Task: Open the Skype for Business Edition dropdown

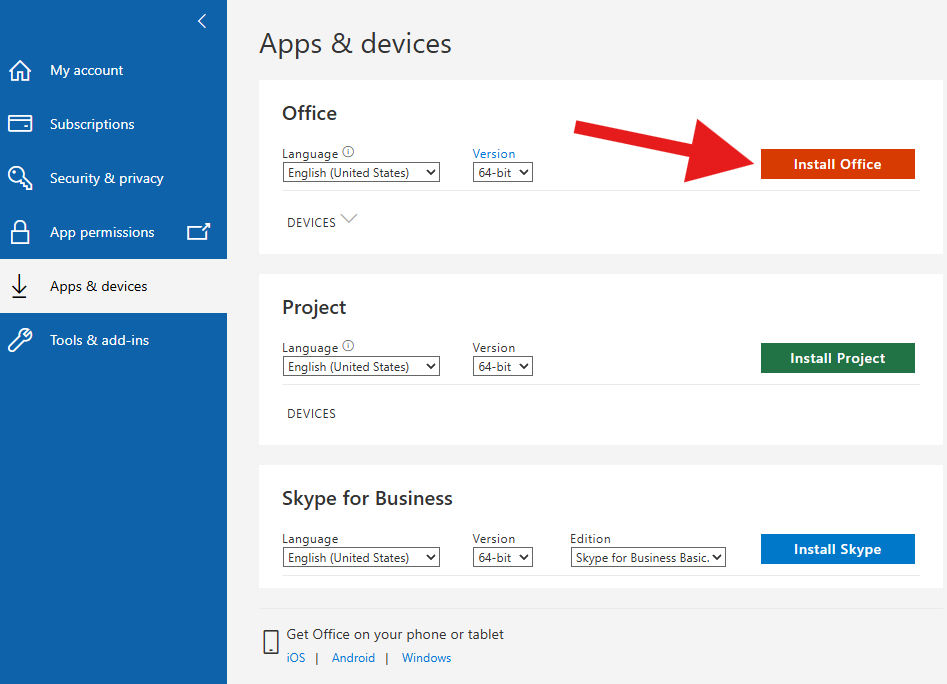Action: click(x=648, y=558)
